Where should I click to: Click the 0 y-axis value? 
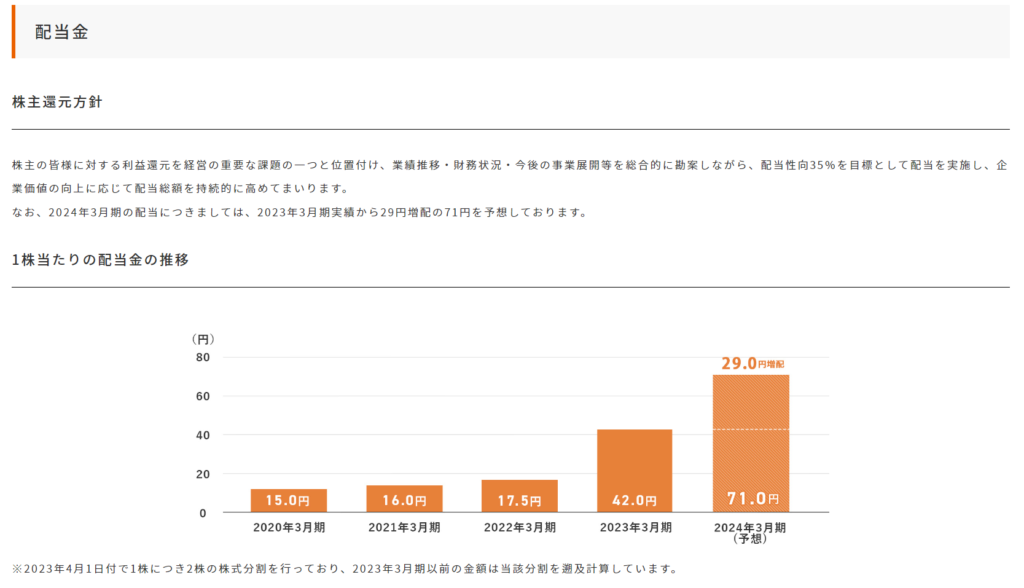pyautogui.click(x=203, y=513)
